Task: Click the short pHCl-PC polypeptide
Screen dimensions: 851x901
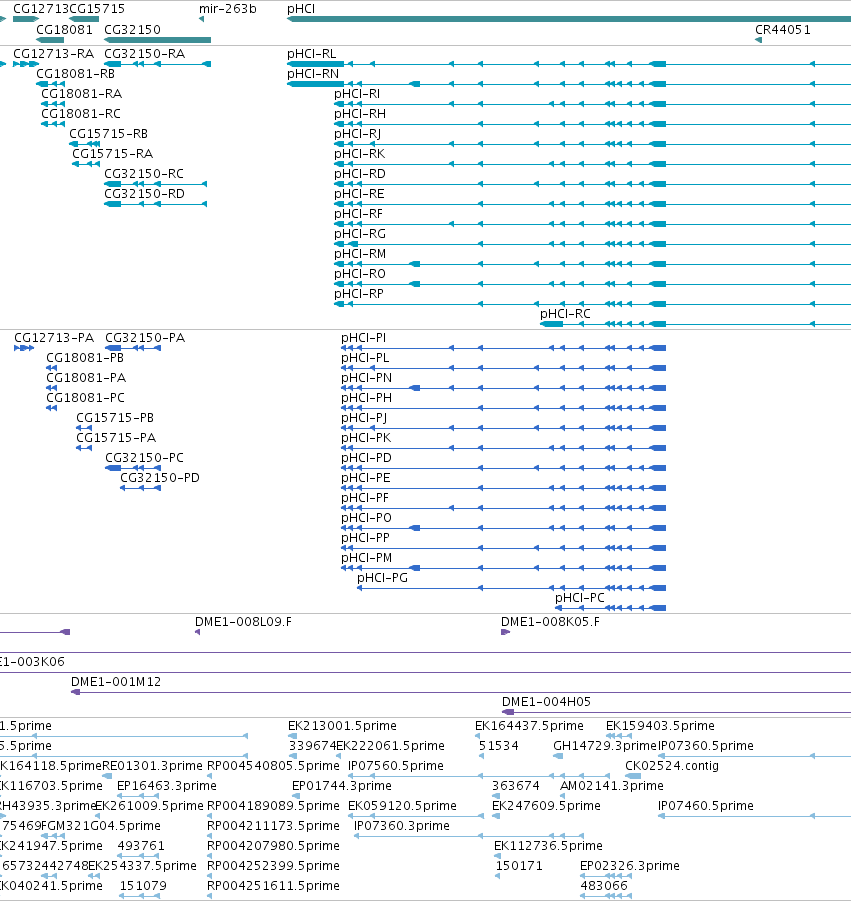Action: point(580,598)
